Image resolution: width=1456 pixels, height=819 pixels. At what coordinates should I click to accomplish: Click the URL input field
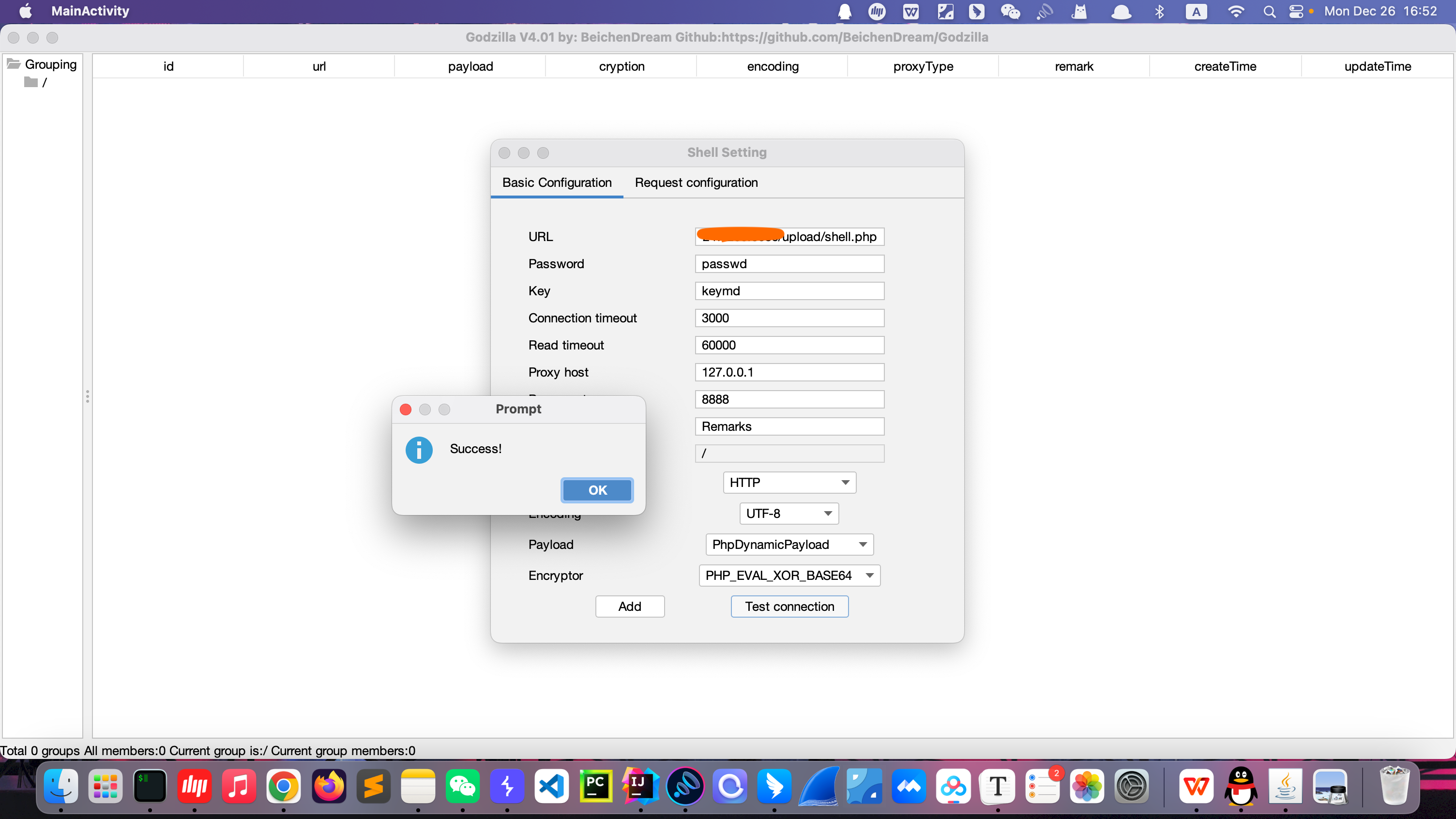click(x=789, y=237)
